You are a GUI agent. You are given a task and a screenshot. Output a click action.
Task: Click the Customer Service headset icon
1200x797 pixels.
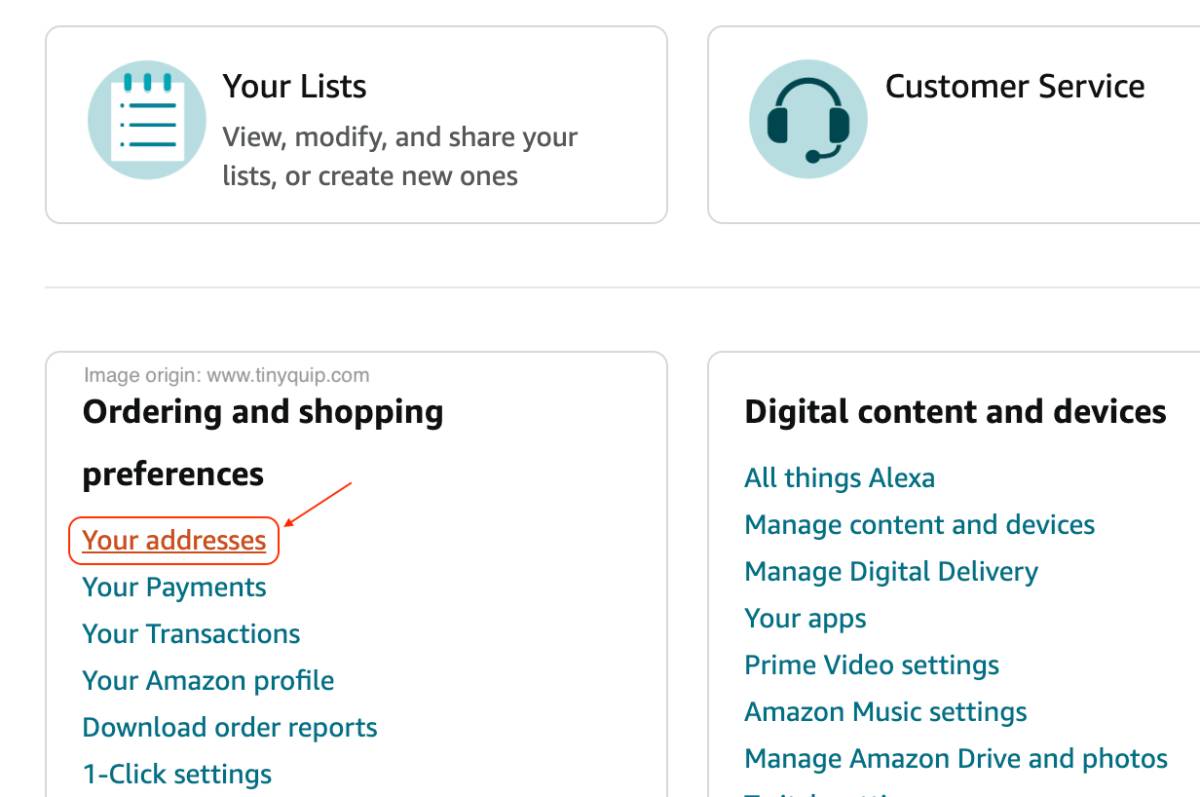click(x=808, y=117)
